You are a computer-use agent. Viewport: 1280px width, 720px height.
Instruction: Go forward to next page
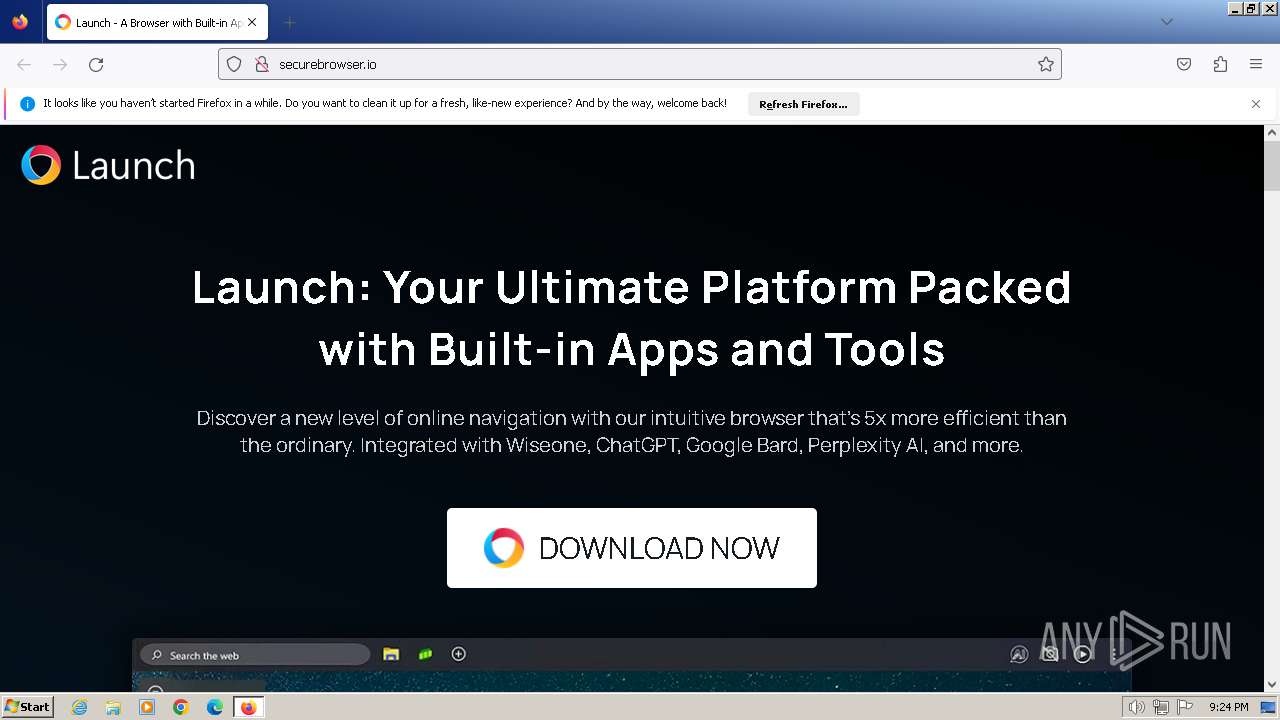(x=60, y=64)
